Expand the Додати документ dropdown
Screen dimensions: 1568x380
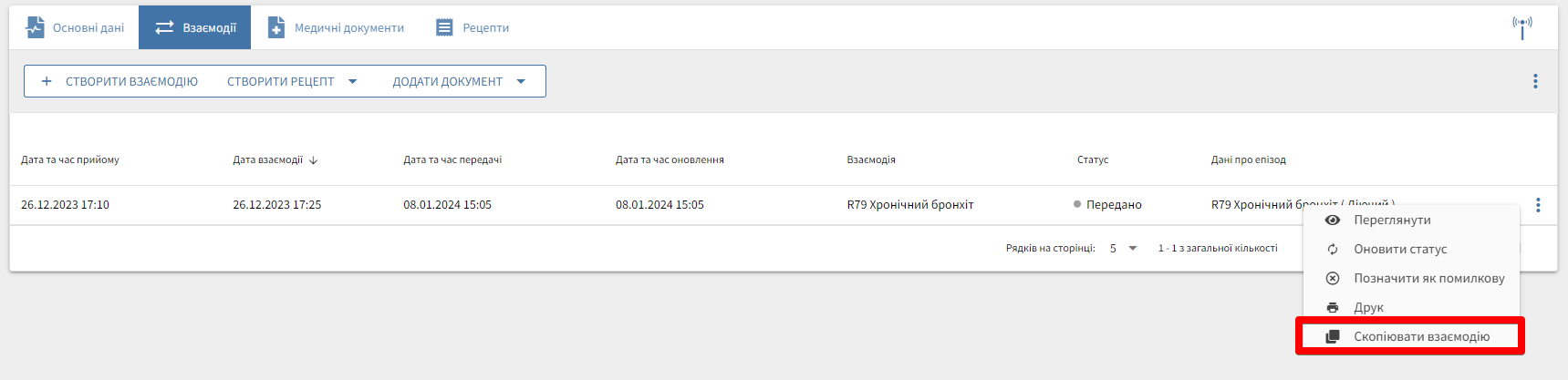pos(521,81)
